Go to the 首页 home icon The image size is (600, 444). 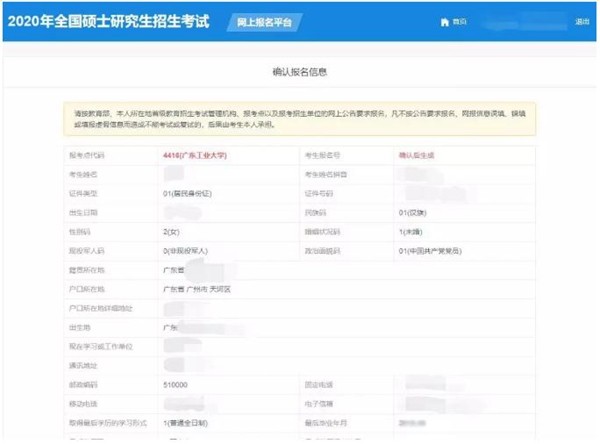(444, 22)
